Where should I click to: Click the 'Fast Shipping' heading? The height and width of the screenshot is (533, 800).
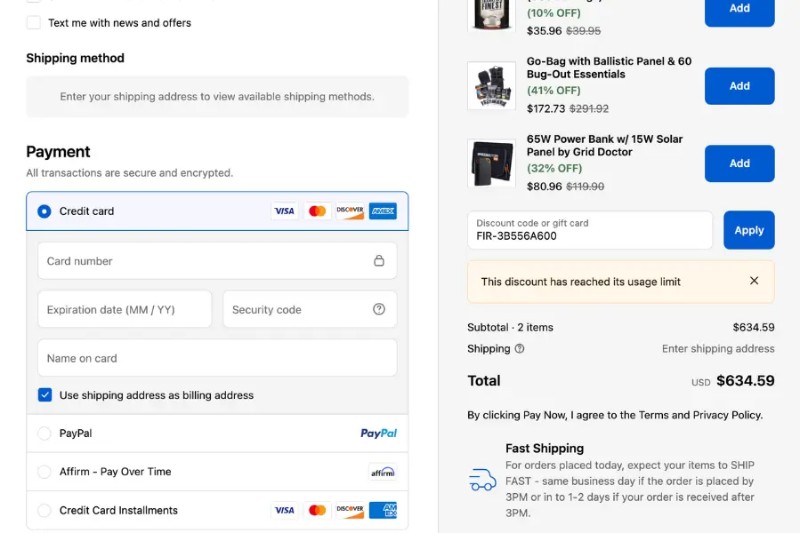(x=544, y=448)
